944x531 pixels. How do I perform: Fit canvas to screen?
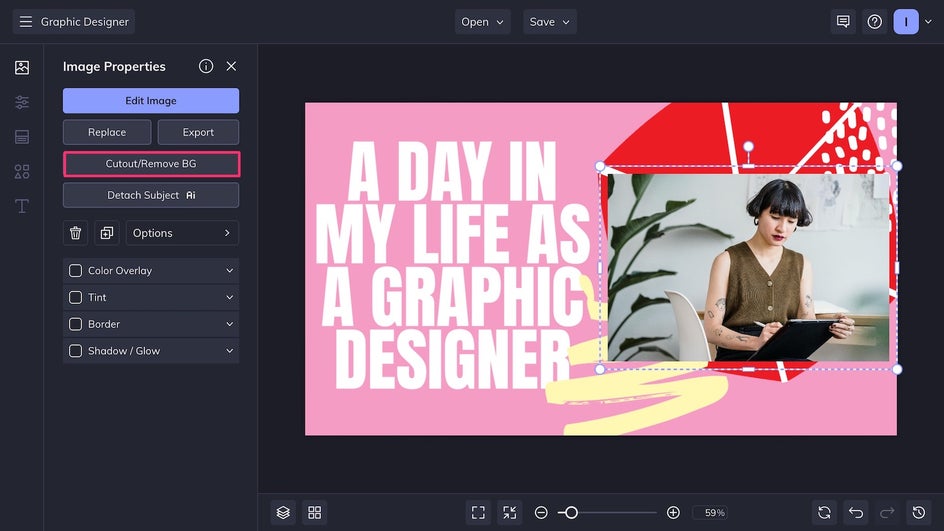pyautogui.click(x=478, y=512)
